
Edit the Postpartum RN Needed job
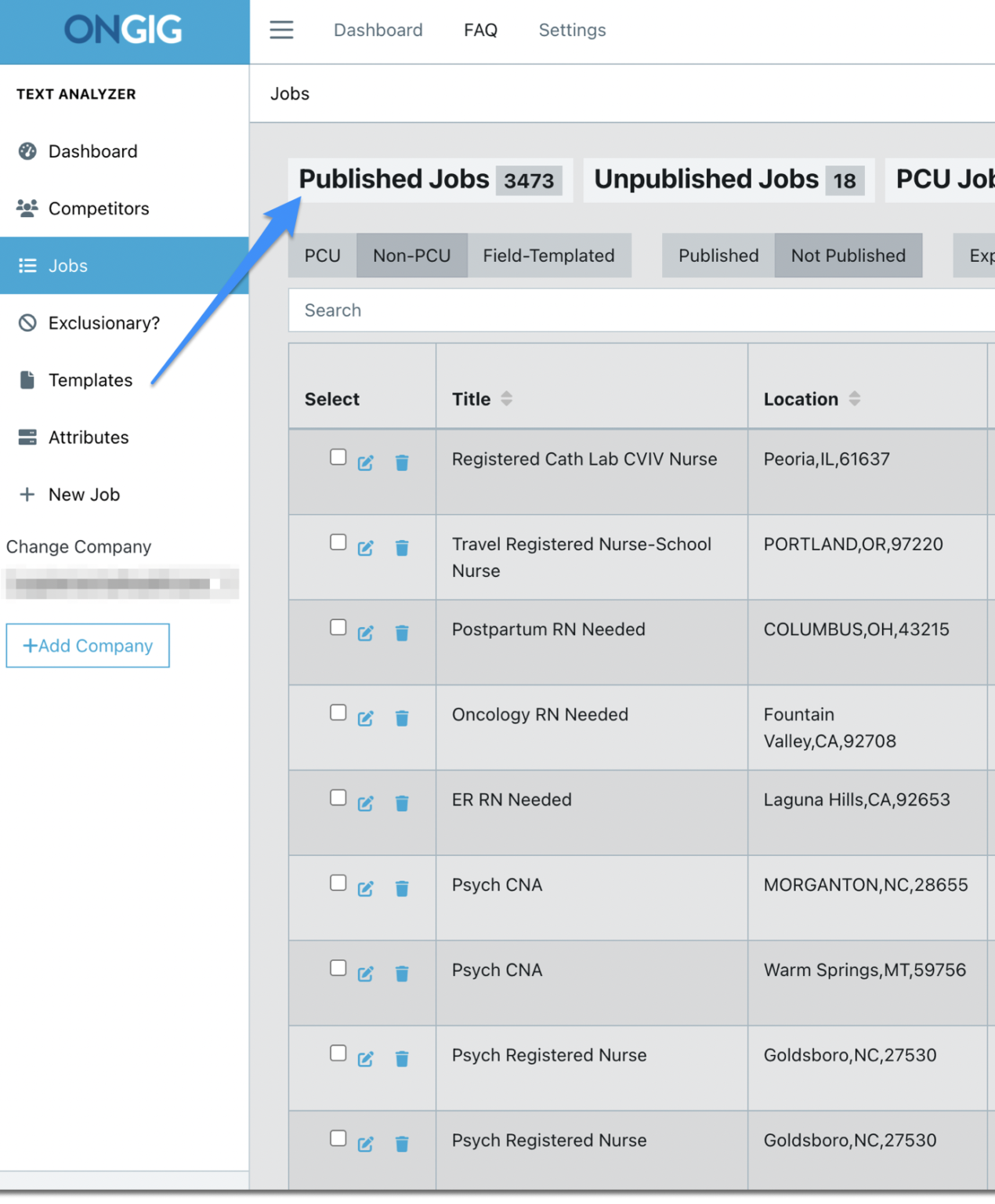click(x=365, y=633)
